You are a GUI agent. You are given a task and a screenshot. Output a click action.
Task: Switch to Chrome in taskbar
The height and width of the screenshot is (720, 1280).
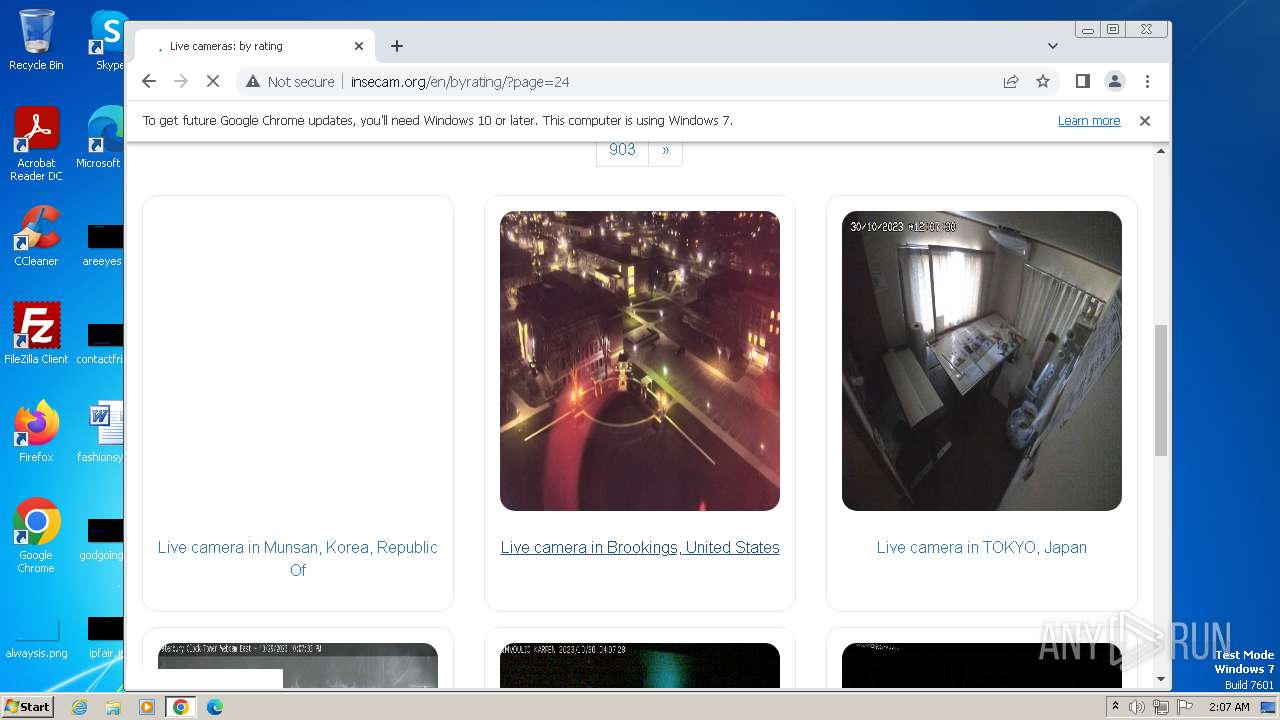(181, 707)
